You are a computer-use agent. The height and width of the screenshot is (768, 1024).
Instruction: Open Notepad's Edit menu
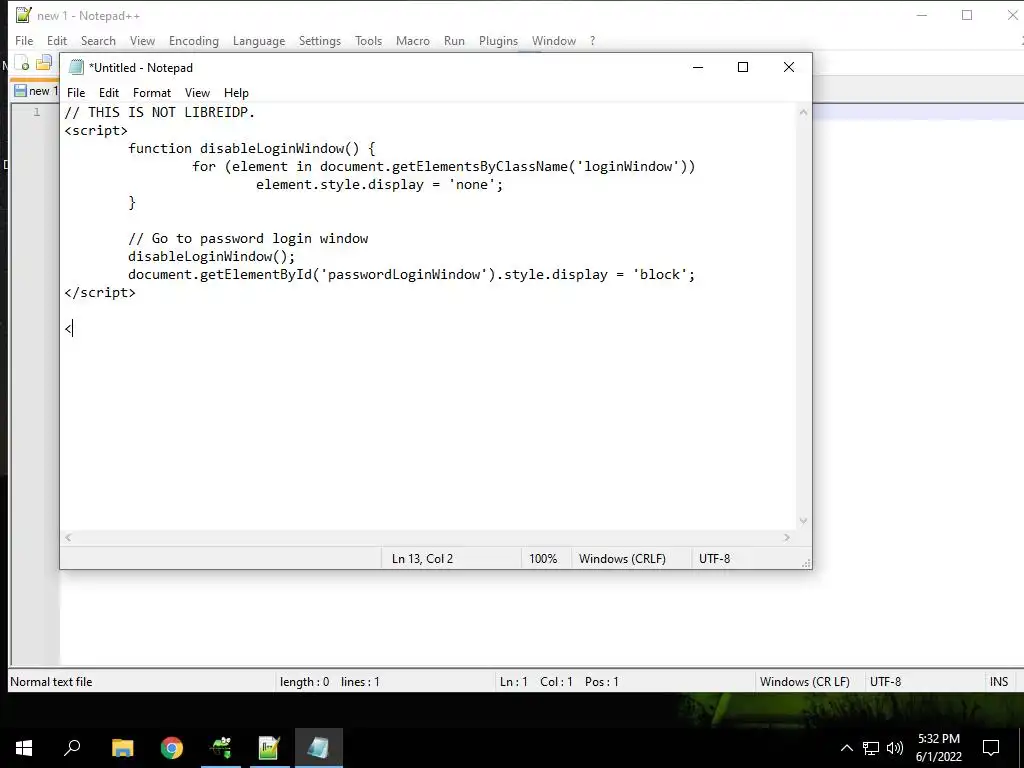[x=108, y=93]
